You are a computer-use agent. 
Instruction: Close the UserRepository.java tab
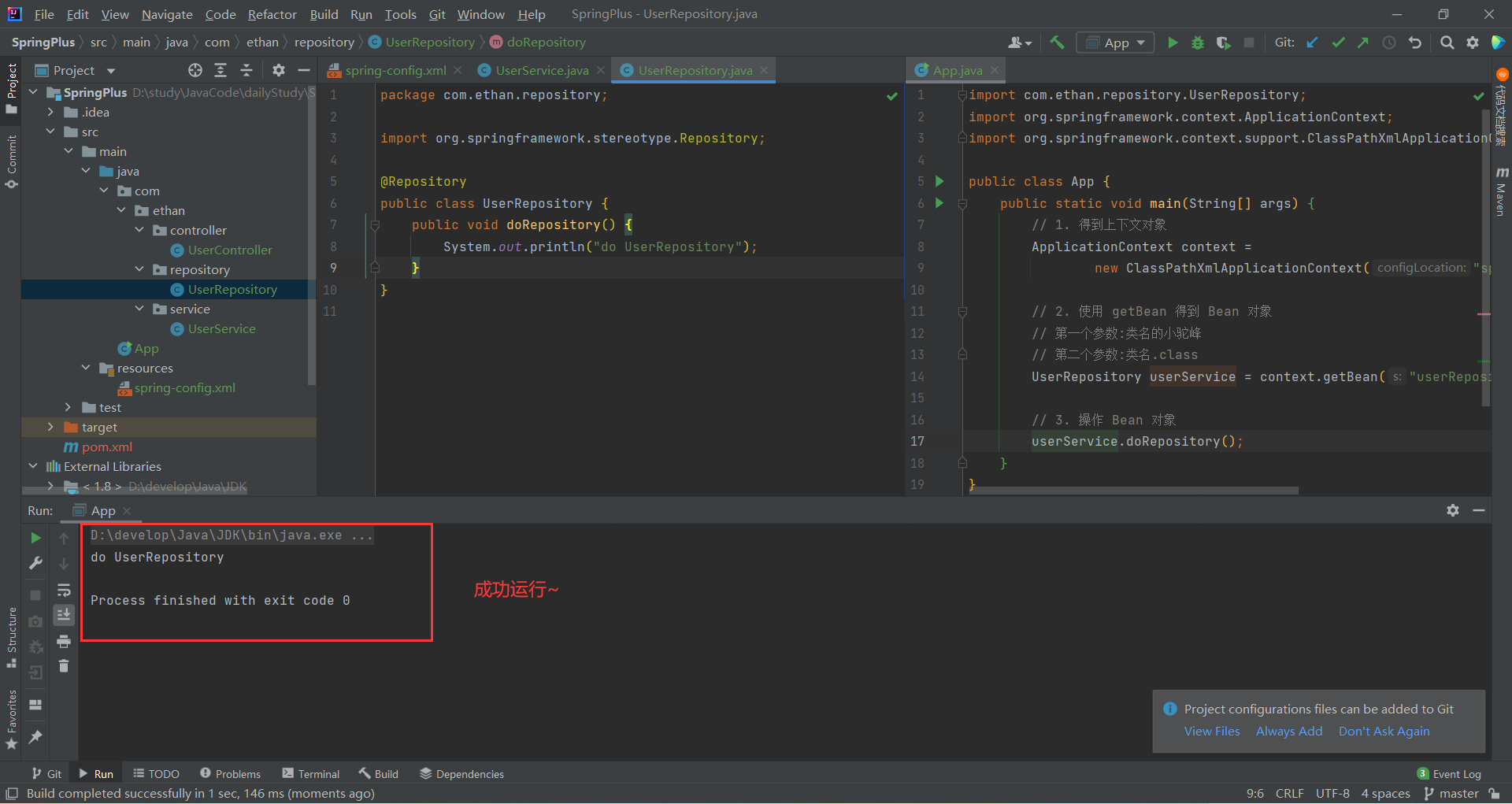click(x=764, y=70)
